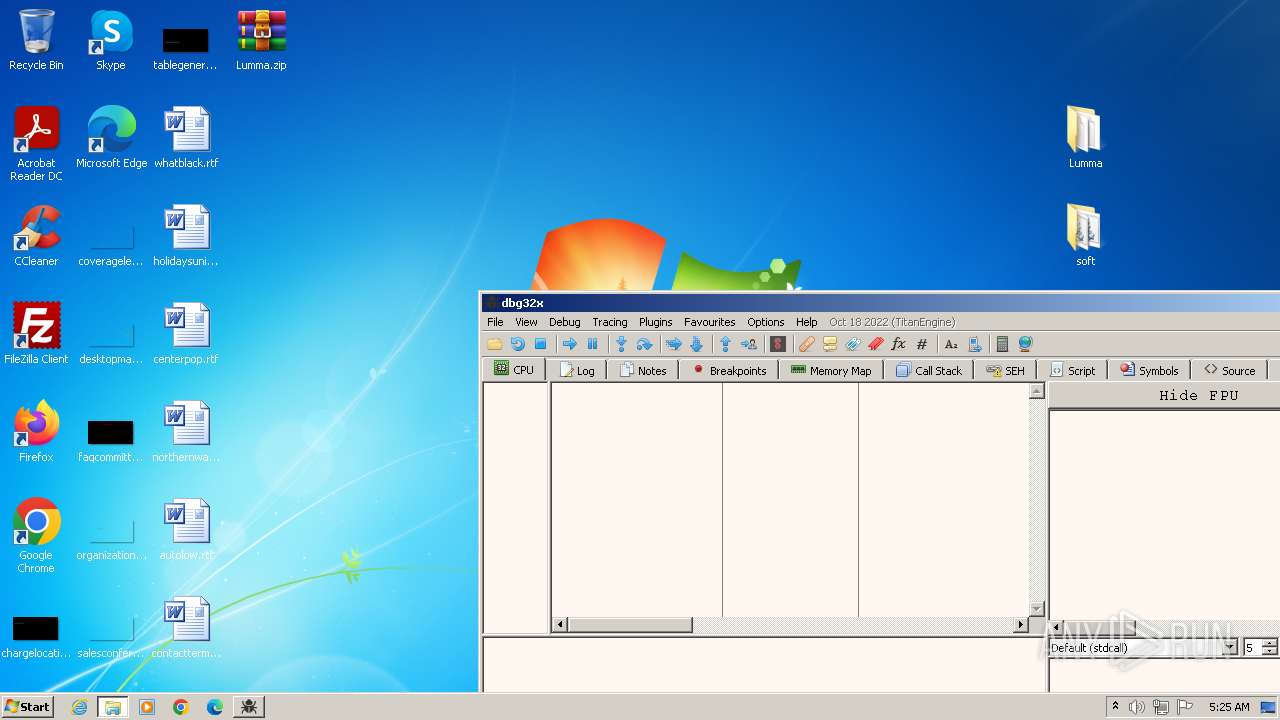Open the Variables hash icon

point(922,344)
